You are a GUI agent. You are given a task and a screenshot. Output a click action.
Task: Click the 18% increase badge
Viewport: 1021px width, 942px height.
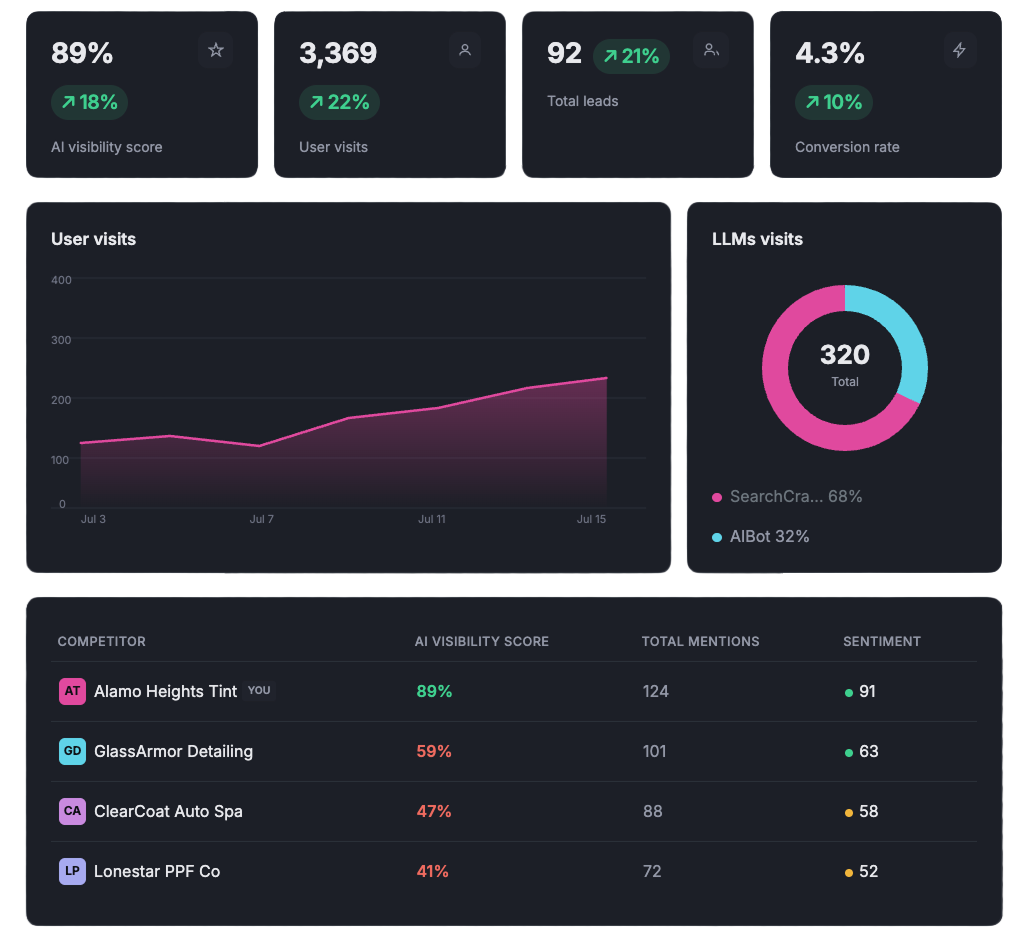(89, 102)
